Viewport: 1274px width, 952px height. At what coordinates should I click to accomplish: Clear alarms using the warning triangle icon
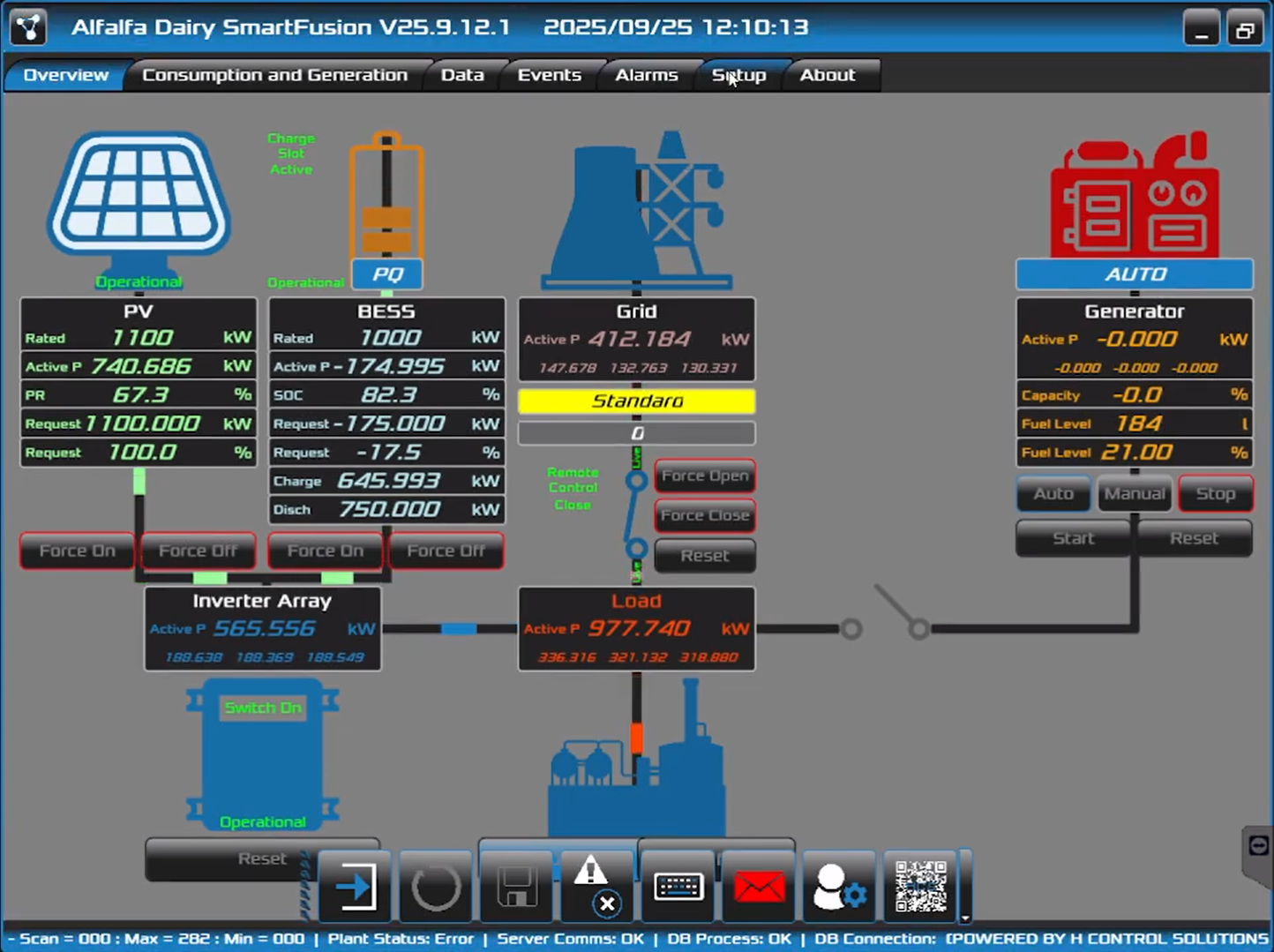tap(597, 887)
